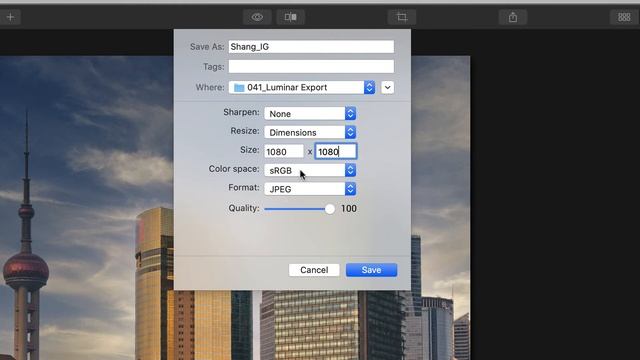Screen dimensions: 640x360
Task: Expand the save dialog with chevron button
Action: [x=387, y=87]
